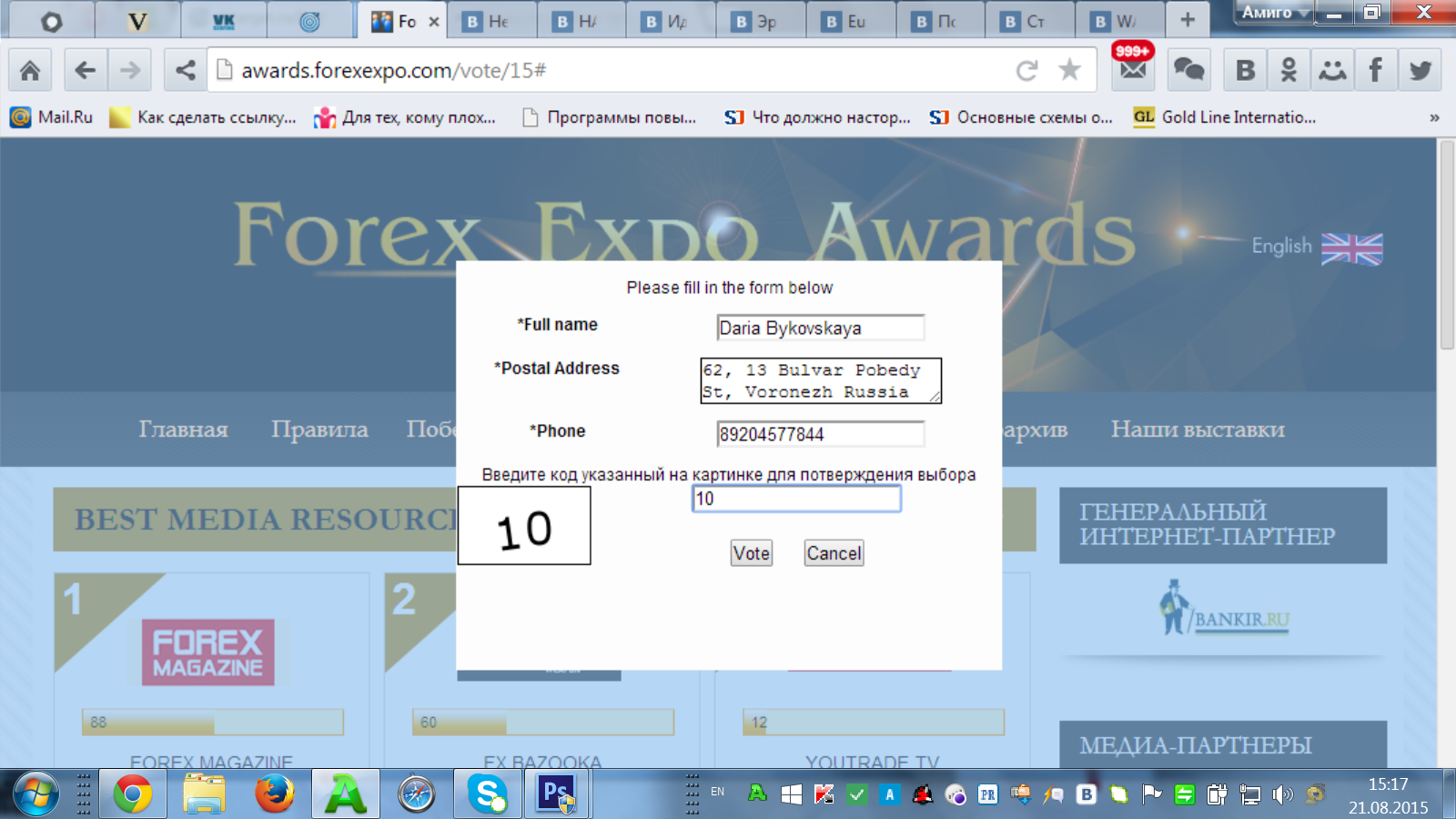Click the vote bar showing 12
Viewport: 1456px width, 819px height.
tap(874, 722)
